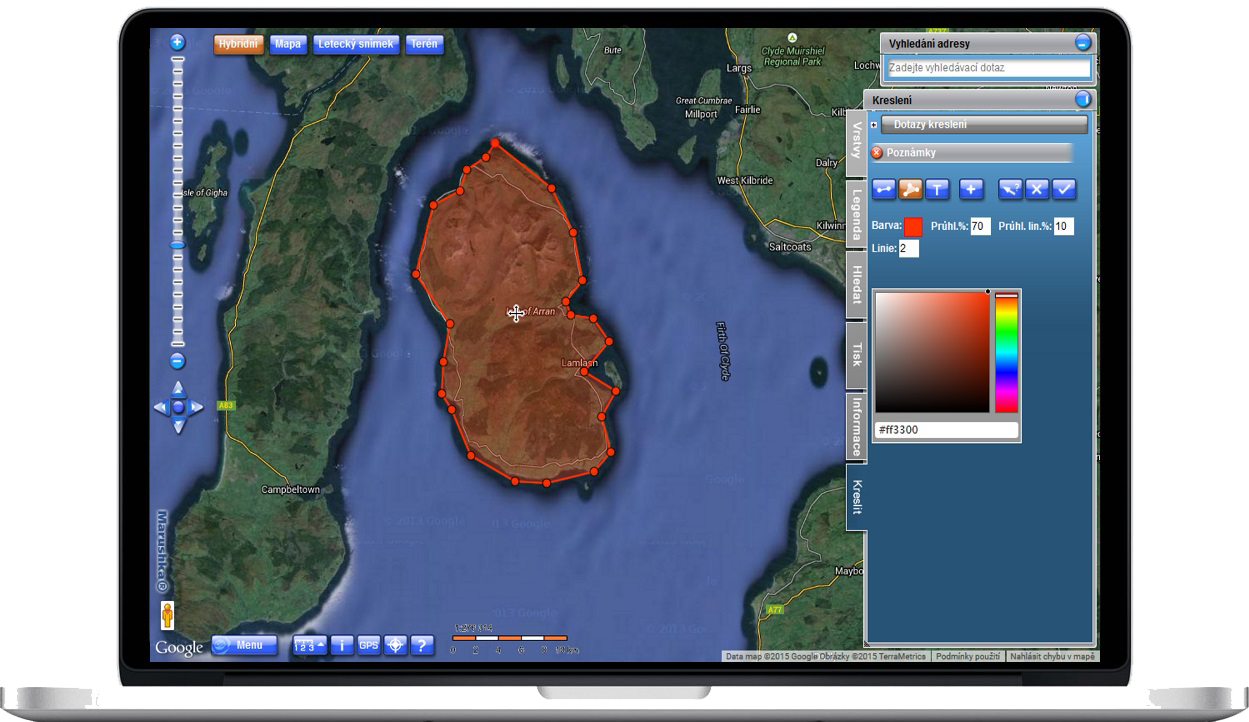This screenshot has height=722, width=1249.
Task: Open the measurement ruler tool
Action: tap(309, 646)
